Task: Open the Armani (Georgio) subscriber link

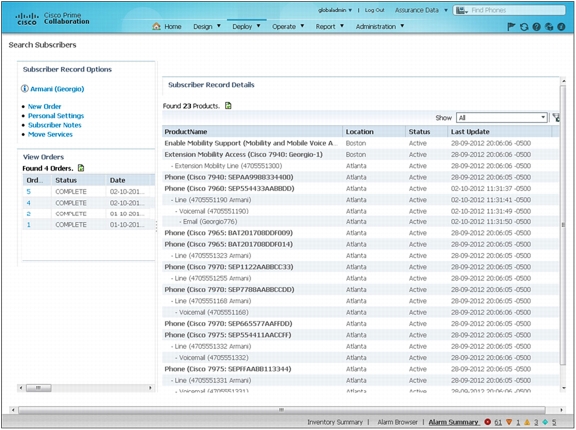Action: click(x=57, y=89)
